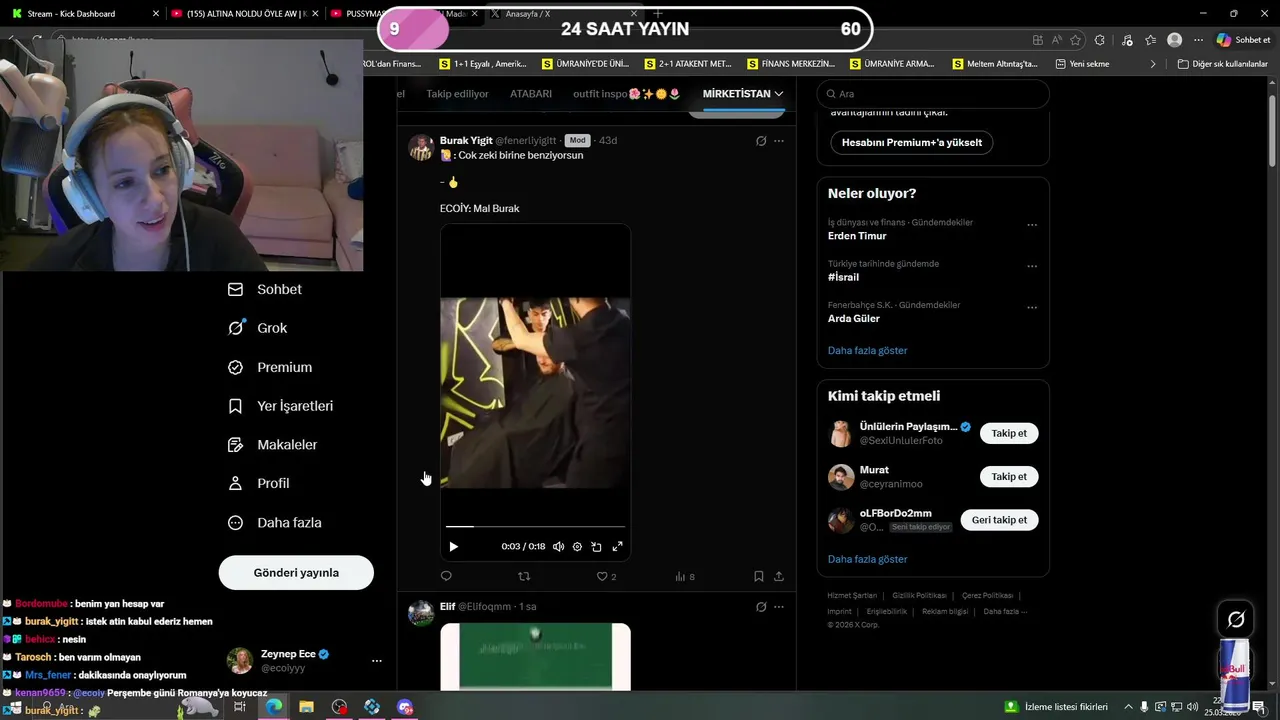Switch to Takip ediliyor tab
Screen dimensions: 1280x720
point(457,94)
